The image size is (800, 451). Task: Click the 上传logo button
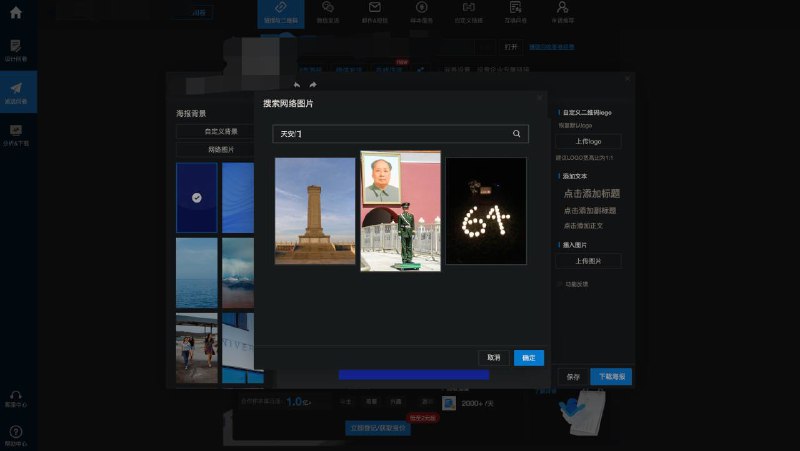[588, 141]
